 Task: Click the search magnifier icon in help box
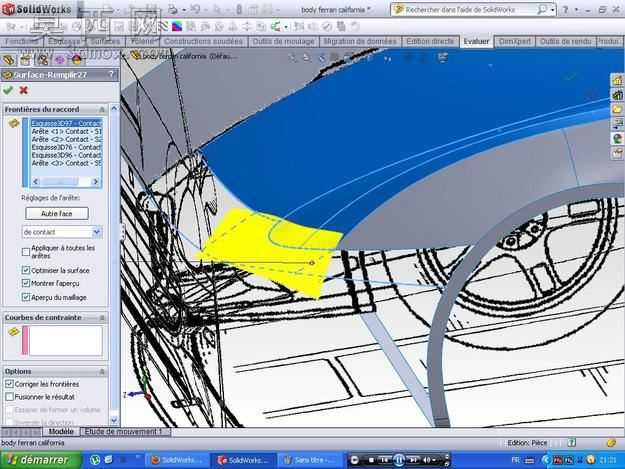(542, 10)
